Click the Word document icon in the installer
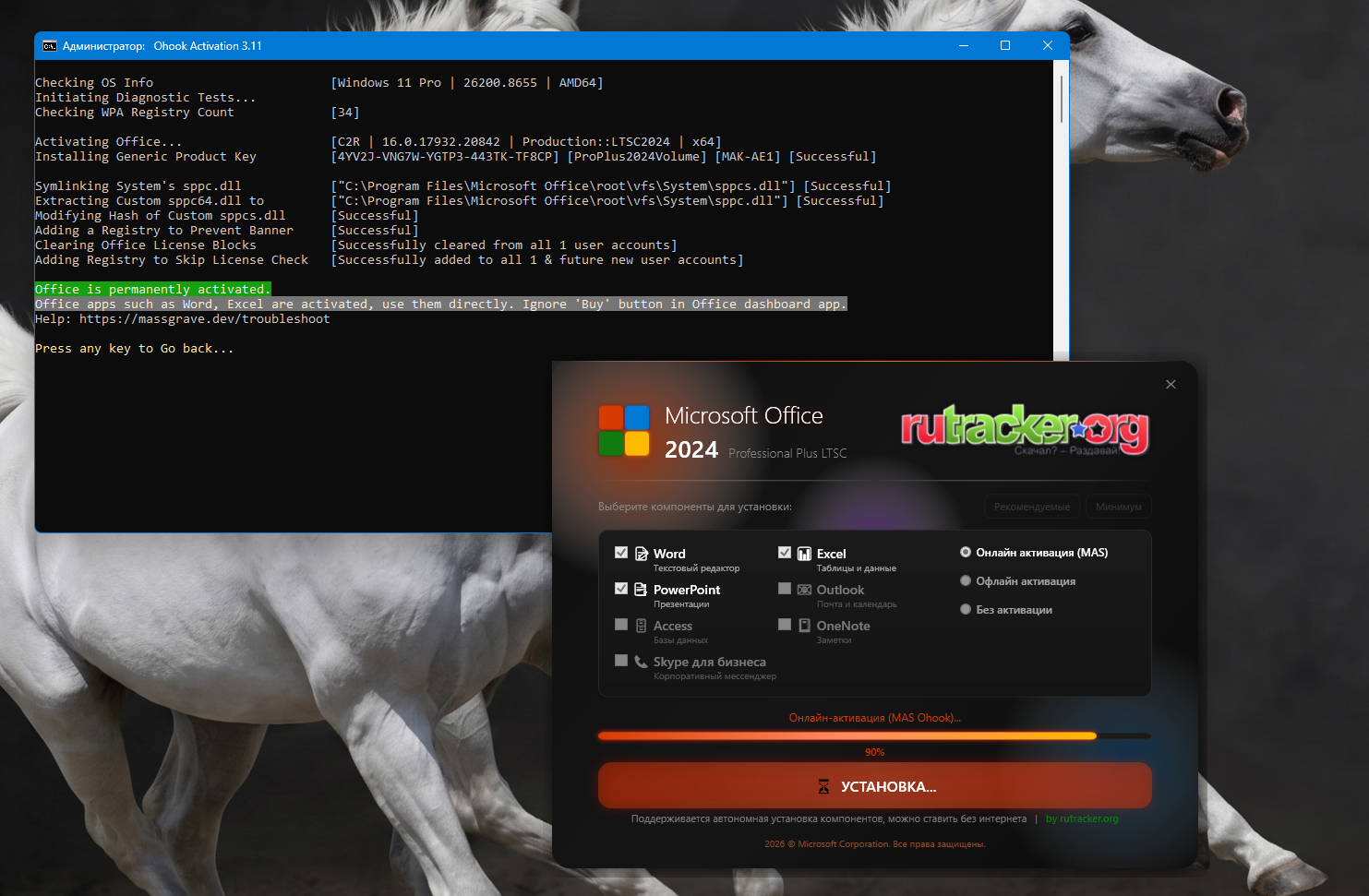Screen dimensions: 1369x896 tap(642, 554)
